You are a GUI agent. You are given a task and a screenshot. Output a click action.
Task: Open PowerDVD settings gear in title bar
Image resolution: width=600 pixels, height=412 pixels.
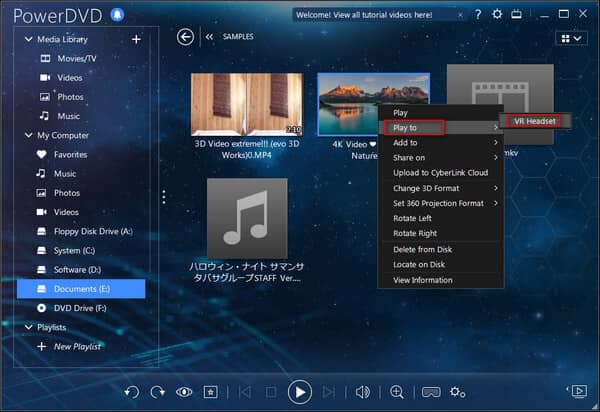497,15
